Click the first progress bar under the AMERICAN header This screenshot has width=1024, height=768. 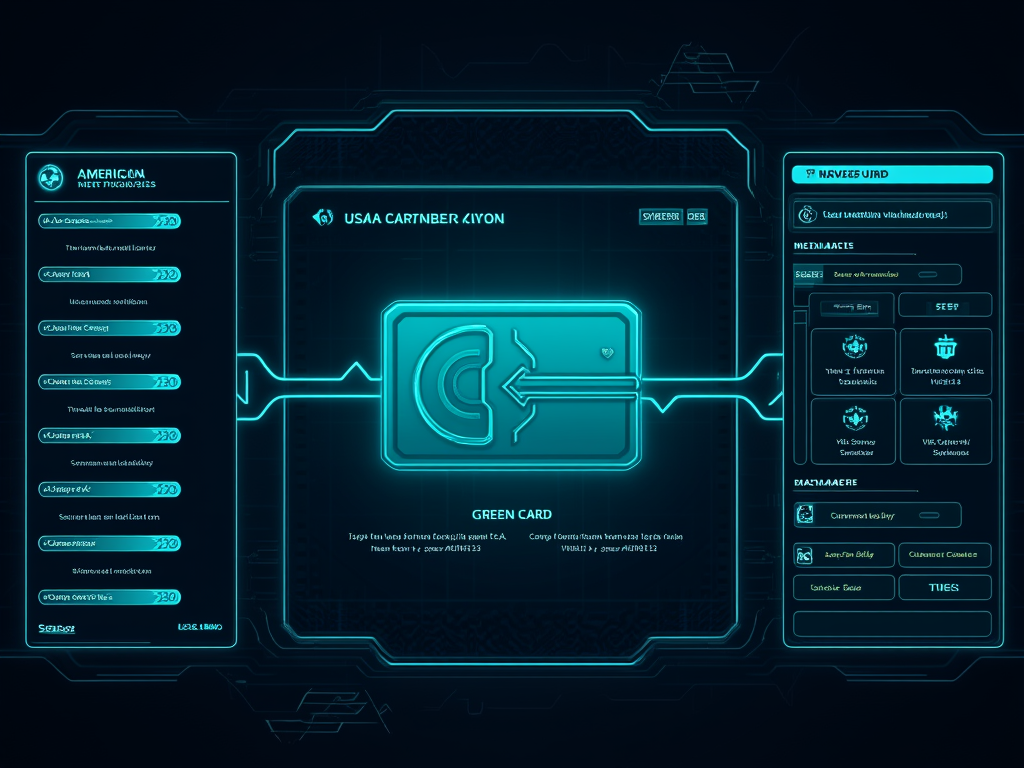point(109,221)
